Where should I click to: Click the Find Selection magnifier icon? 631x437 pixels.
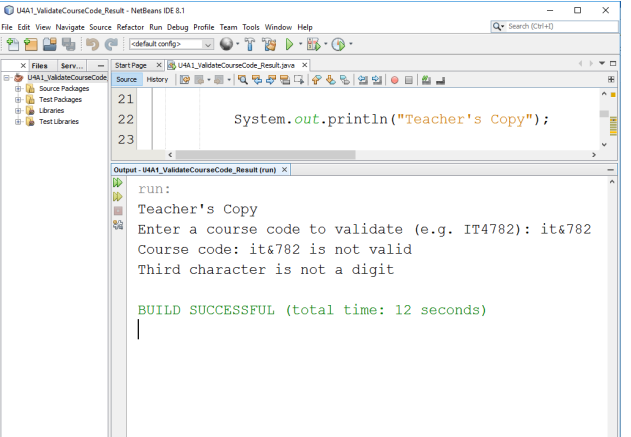tap(242, 80)
